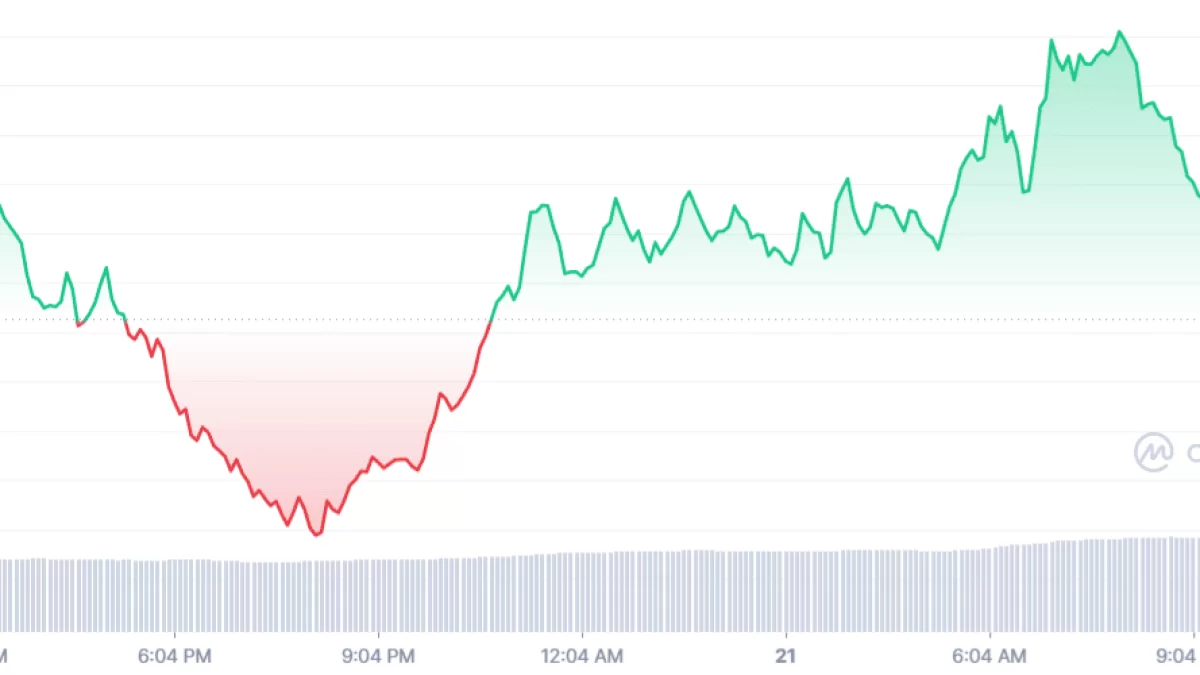Screen dimensions: 1200x675
Task: Select the 6:04 PM time axis label
Action: (175, 655)
